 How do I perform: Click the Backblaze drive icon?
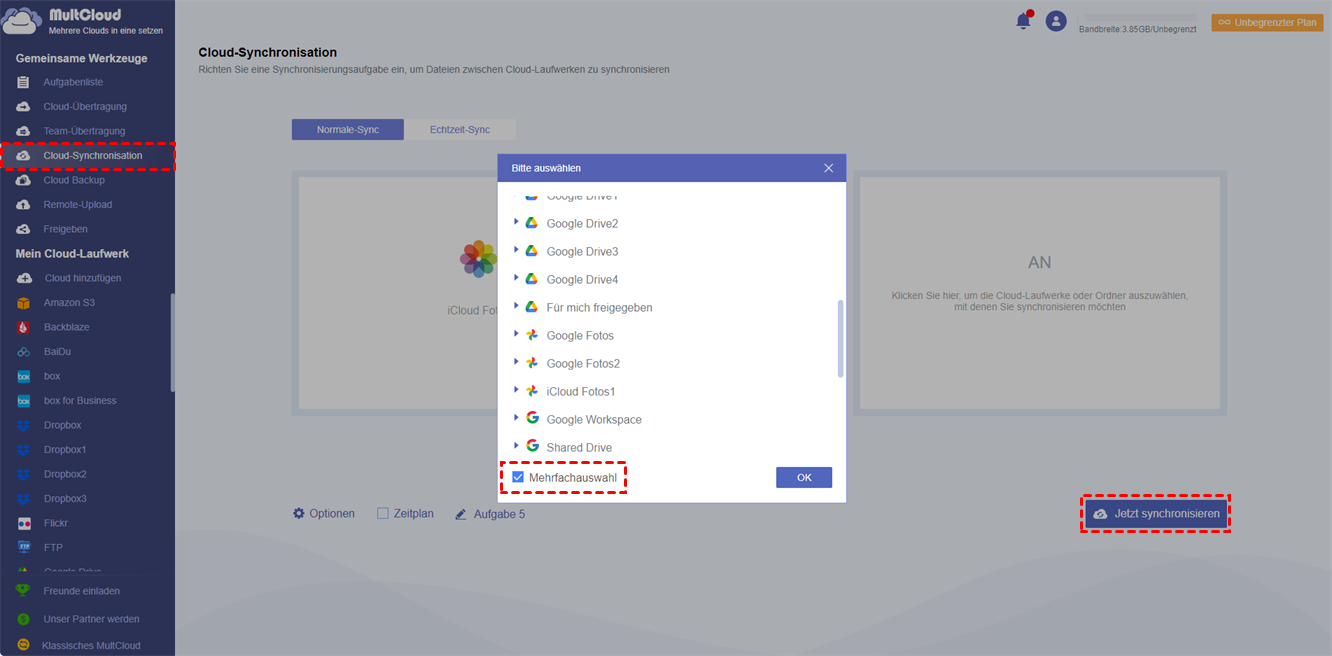coord(24,327)
